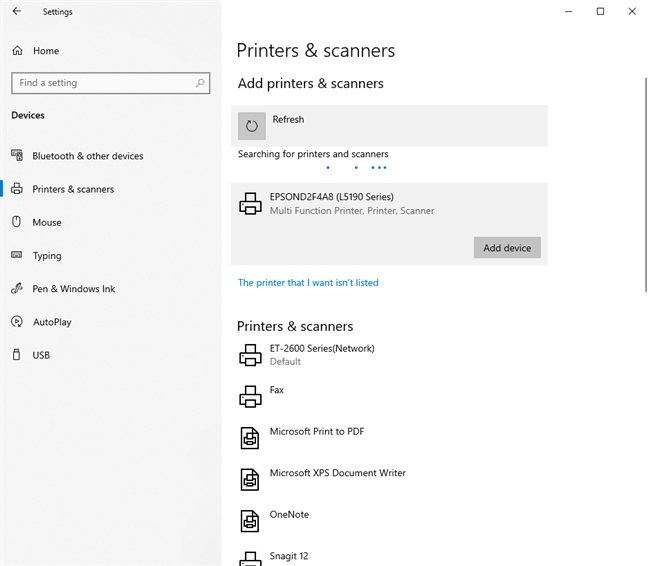Select the Bluetooth & other devices icon

[17, 156]
